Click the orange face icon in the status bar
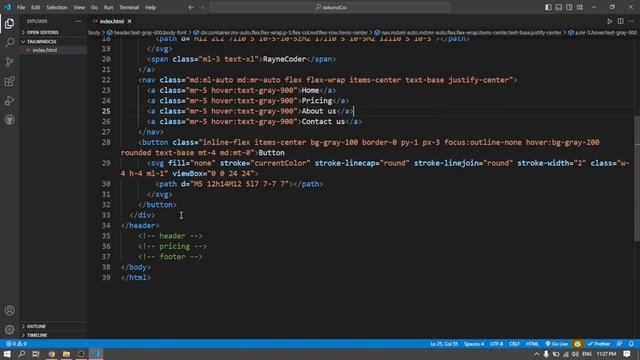This screenshot has height=360, width=640. click(x=577, y=344)
